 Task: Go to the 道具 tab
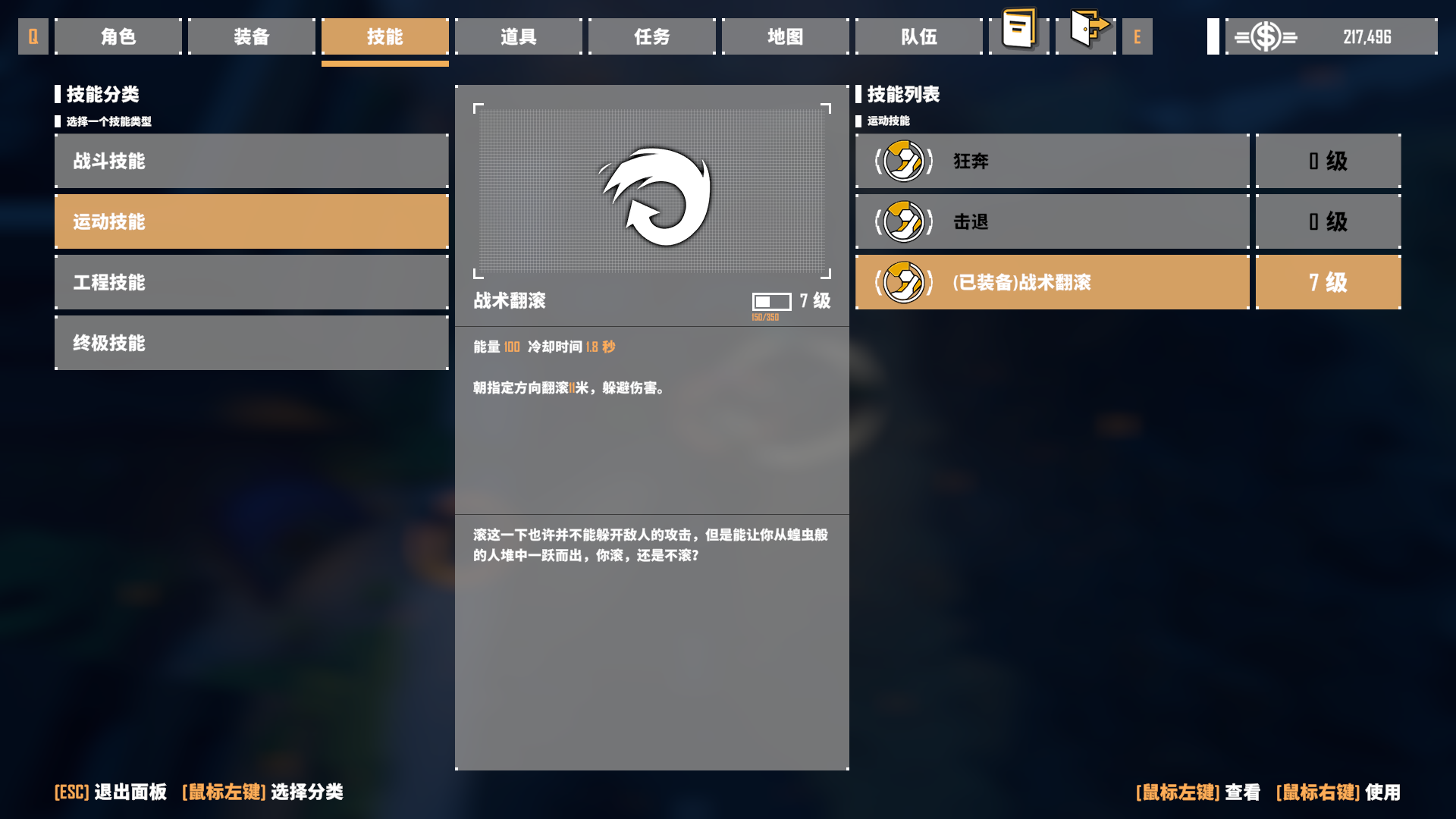coord(519,36)
